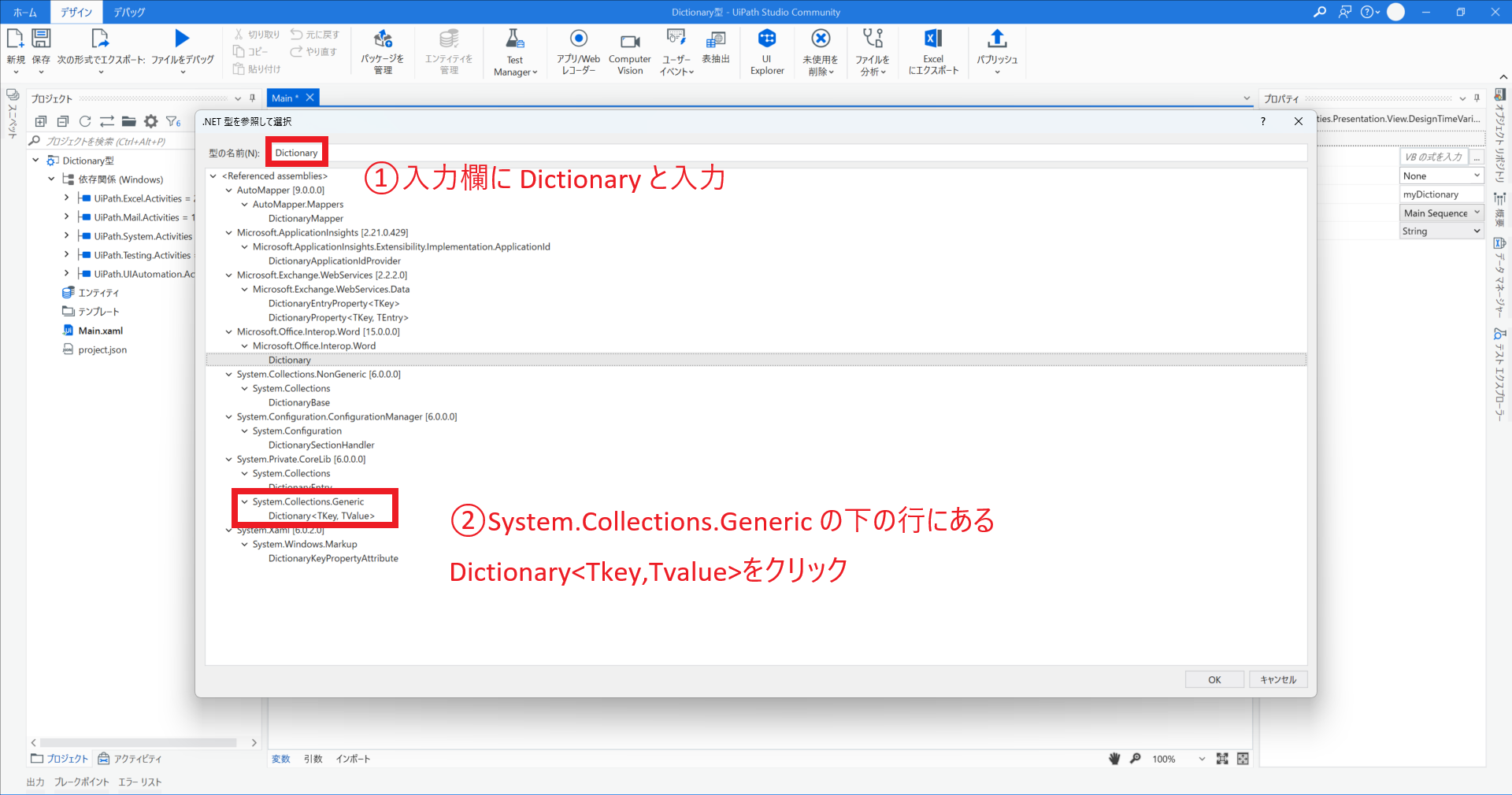
Task: Click search magnifier in title bar
Action: (x=1320, y=12)
